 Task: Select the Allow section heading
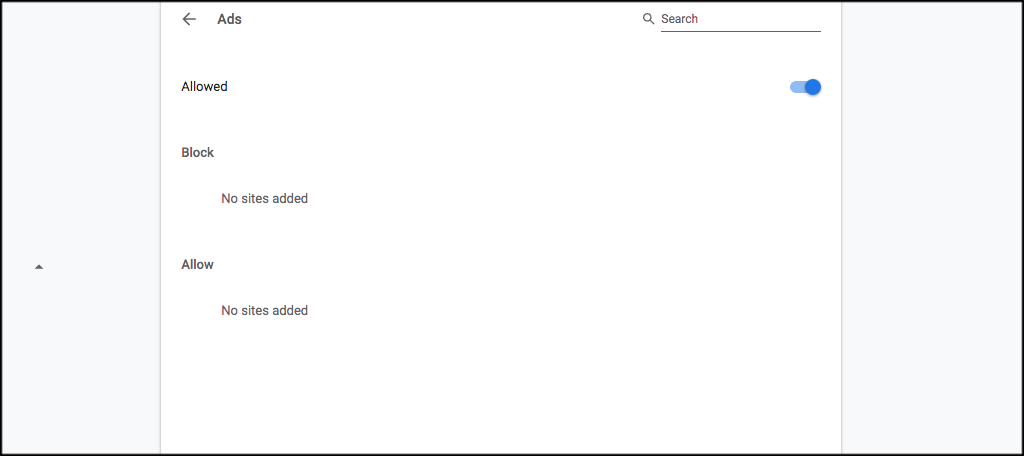(197, 265)
